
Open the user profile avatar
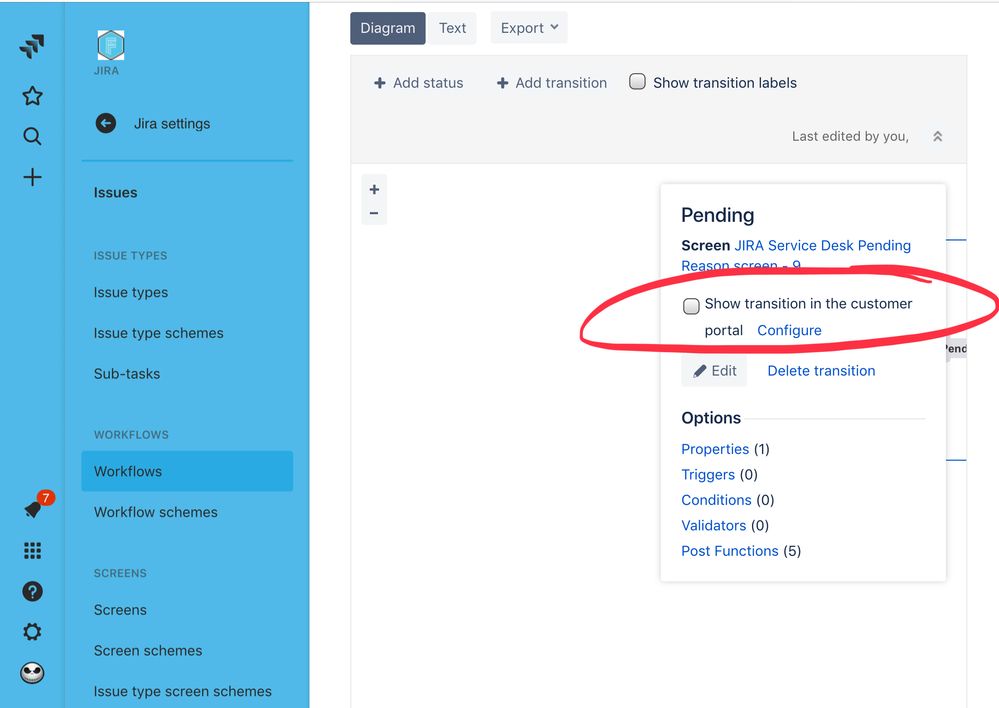32,672
